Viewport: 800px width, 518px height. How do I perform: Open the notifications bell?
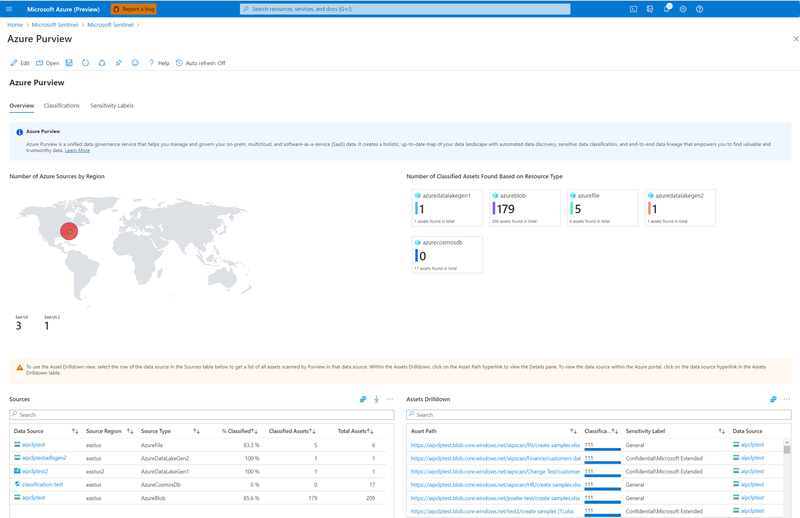click(667, 9)
